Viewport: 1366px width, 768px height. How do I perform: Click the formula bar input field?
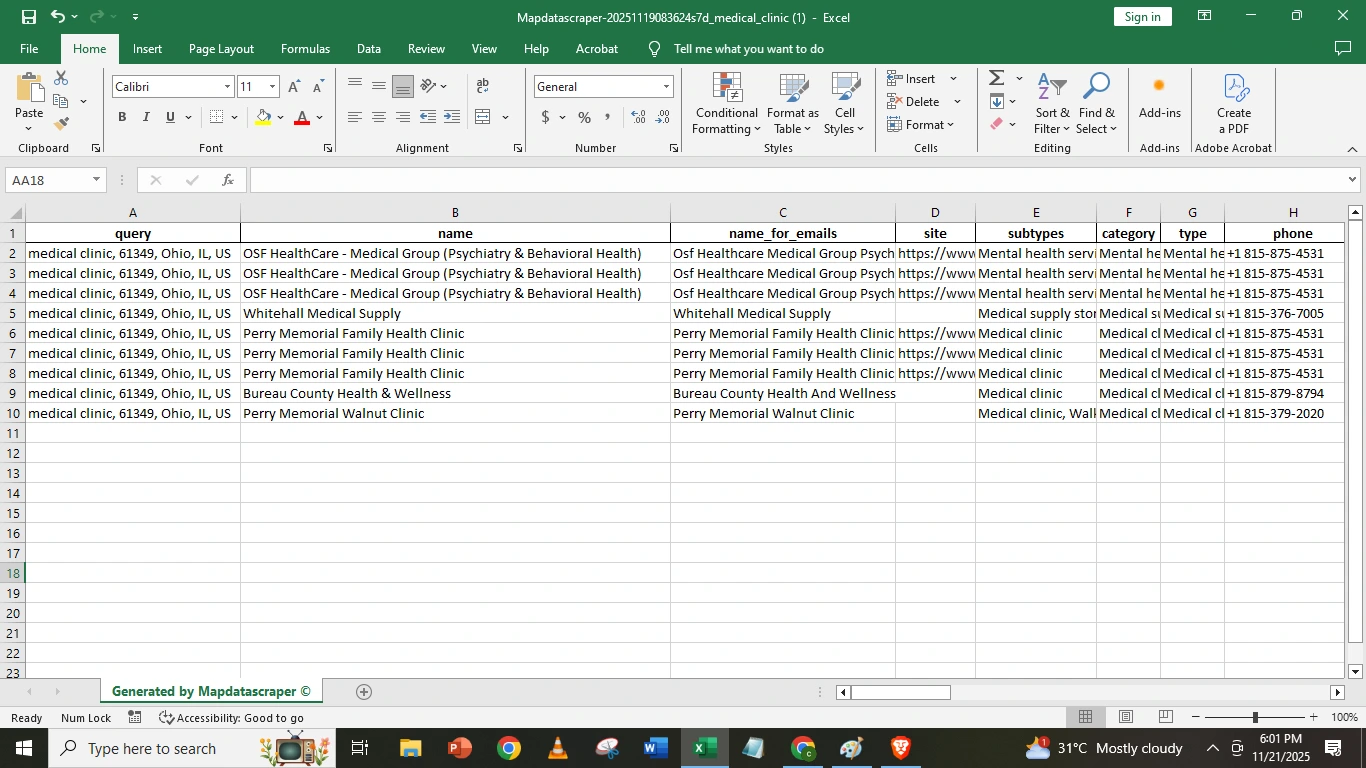click(795, 180)
